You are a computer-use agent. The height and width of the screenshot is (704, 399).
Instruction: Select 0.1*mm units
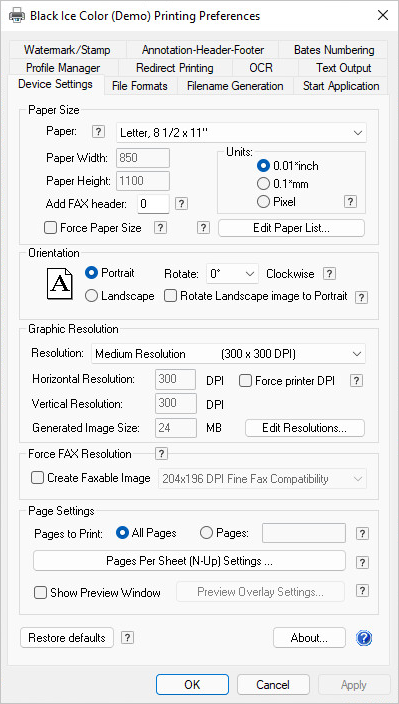(x=263, y=184)
